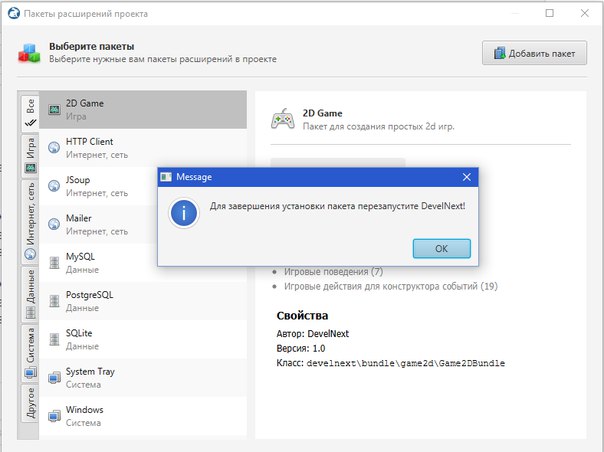Viewport: 604px width, 452px height.
Task: Click the globe icon beside Mailer
Action: (54, 224)
